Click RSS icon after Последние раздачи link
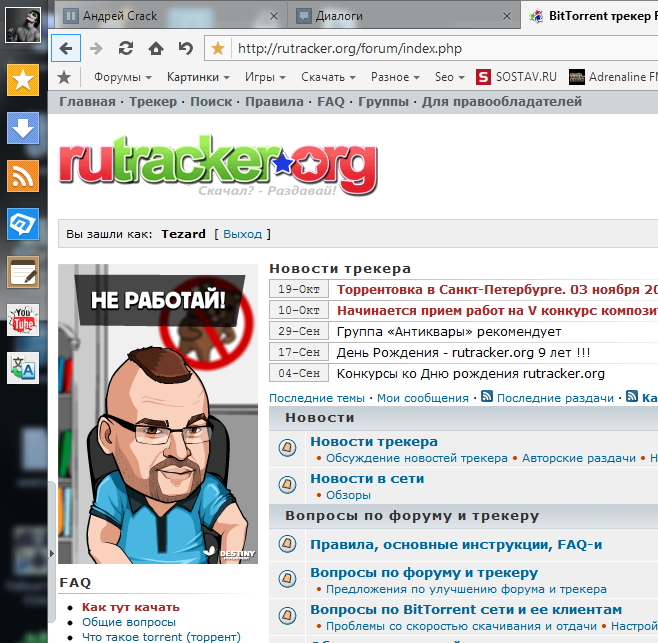This screenshot has width=658, height=643. 632,396
